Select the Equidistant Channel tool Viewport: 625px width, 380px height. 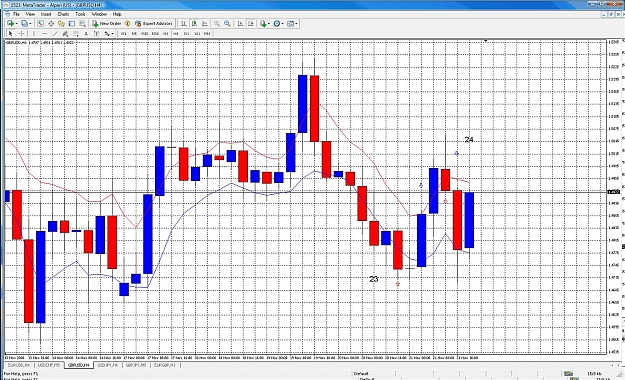(x=65, y=33)
